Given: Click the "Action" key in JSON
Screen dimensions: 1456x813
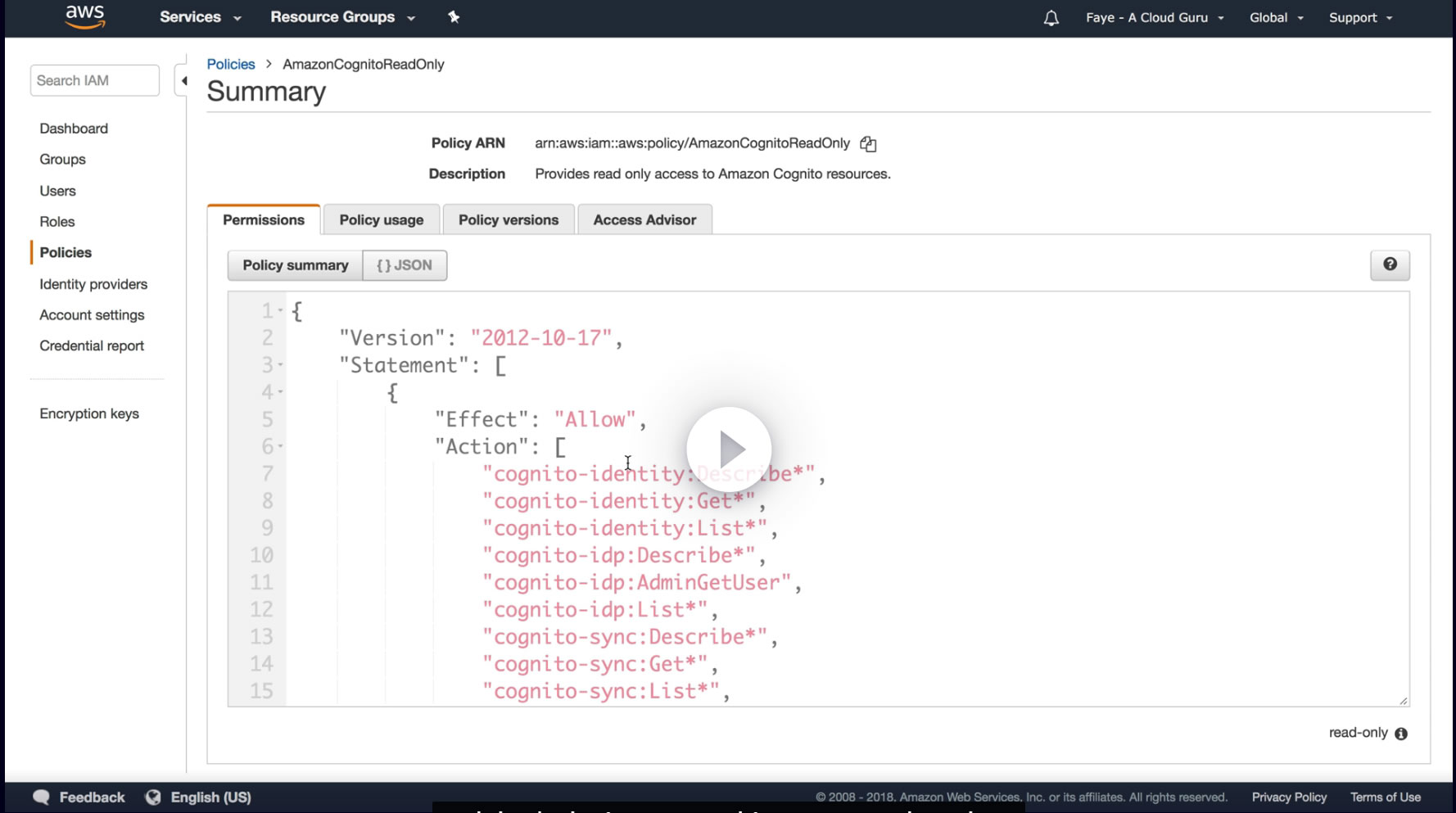Looking at the screenshot, I should pos(482,446).
